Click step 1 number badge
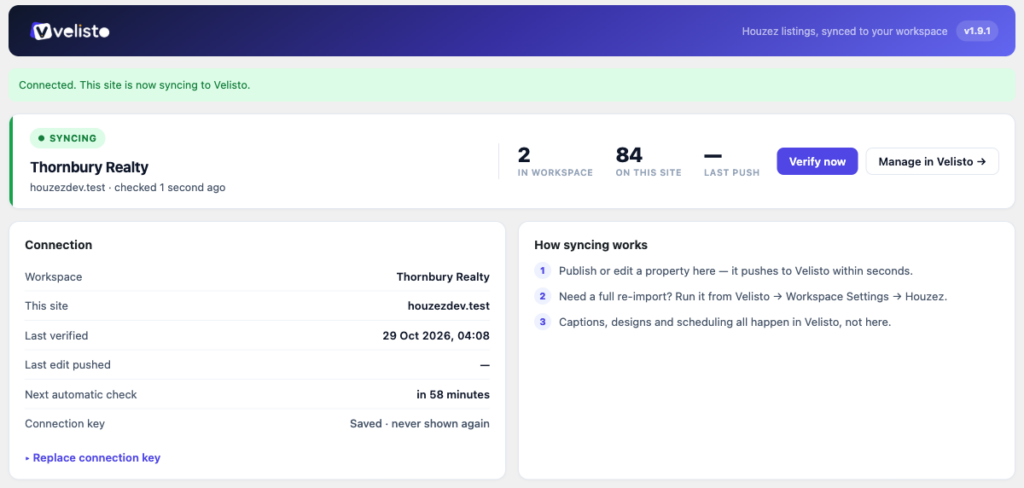The image size is (1024, 488). [542, 270]
